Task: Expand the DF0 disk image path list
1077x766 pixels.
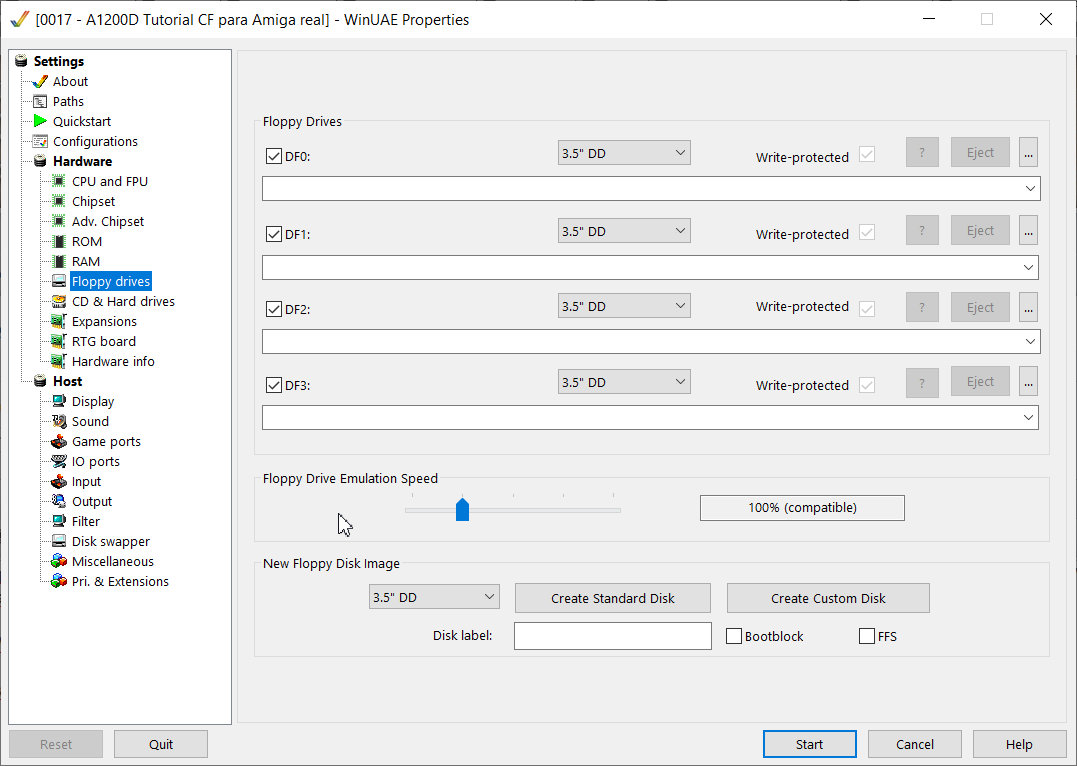Action: tap(1030, 188)
